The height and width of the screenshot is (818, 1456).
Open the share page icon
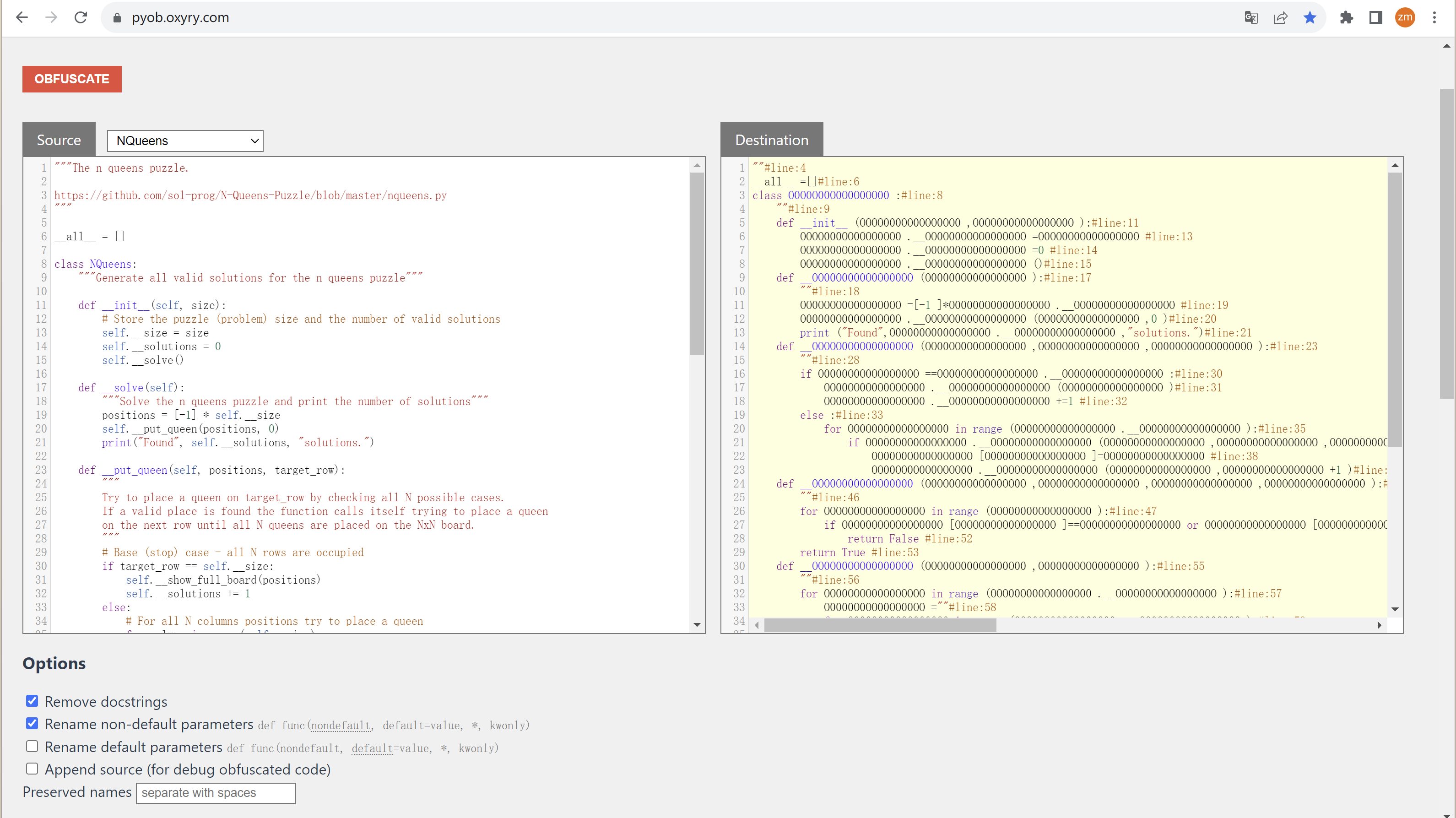1280,17
